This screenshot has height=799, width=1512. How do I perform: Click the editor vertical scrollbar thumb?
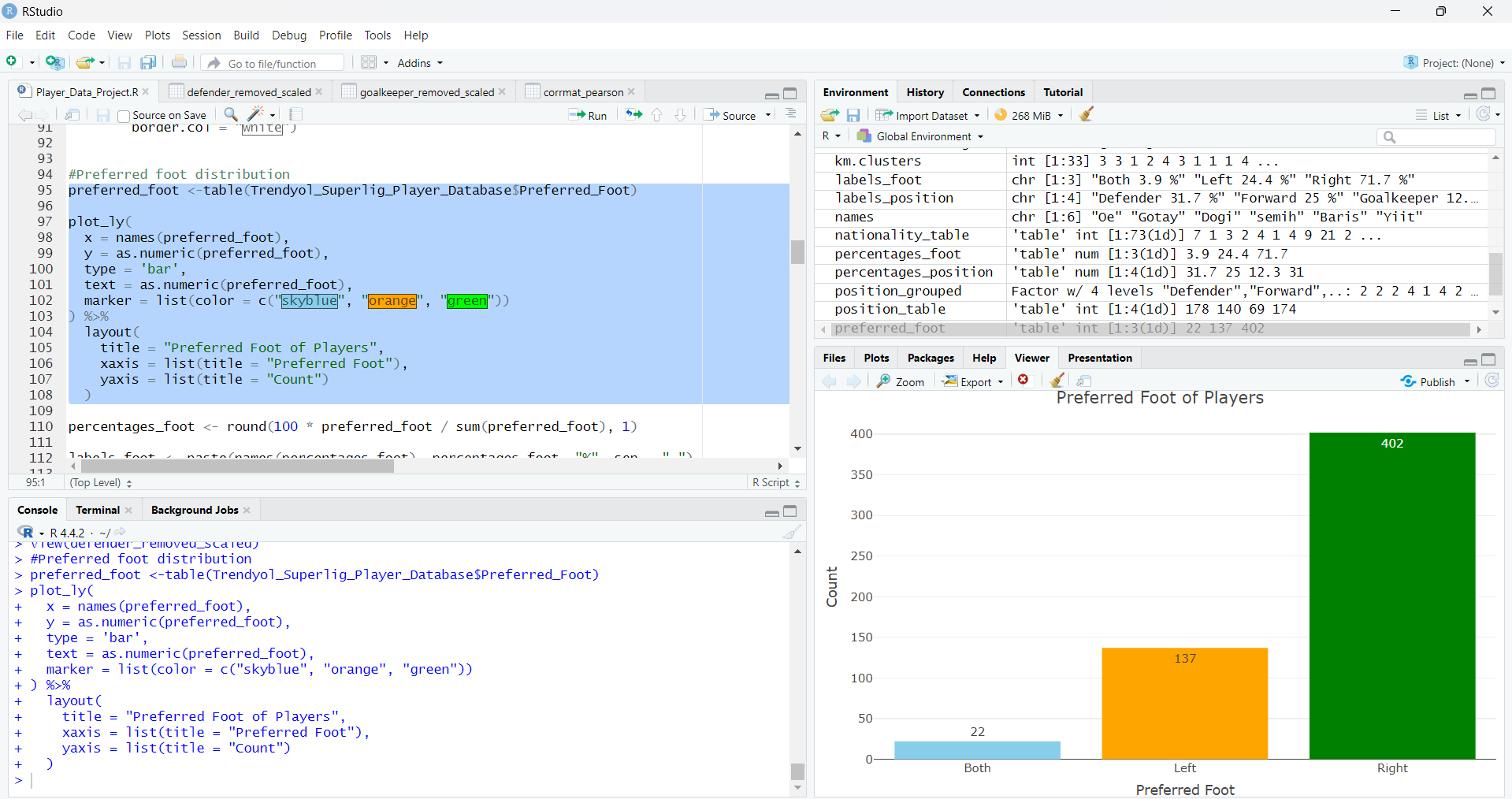pos(797,251)
